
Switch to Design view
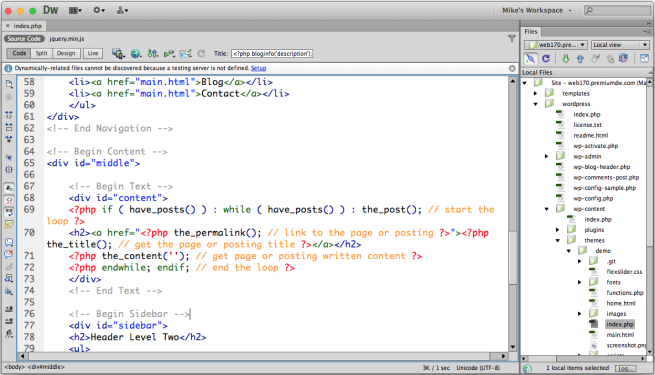coord(66,53)
